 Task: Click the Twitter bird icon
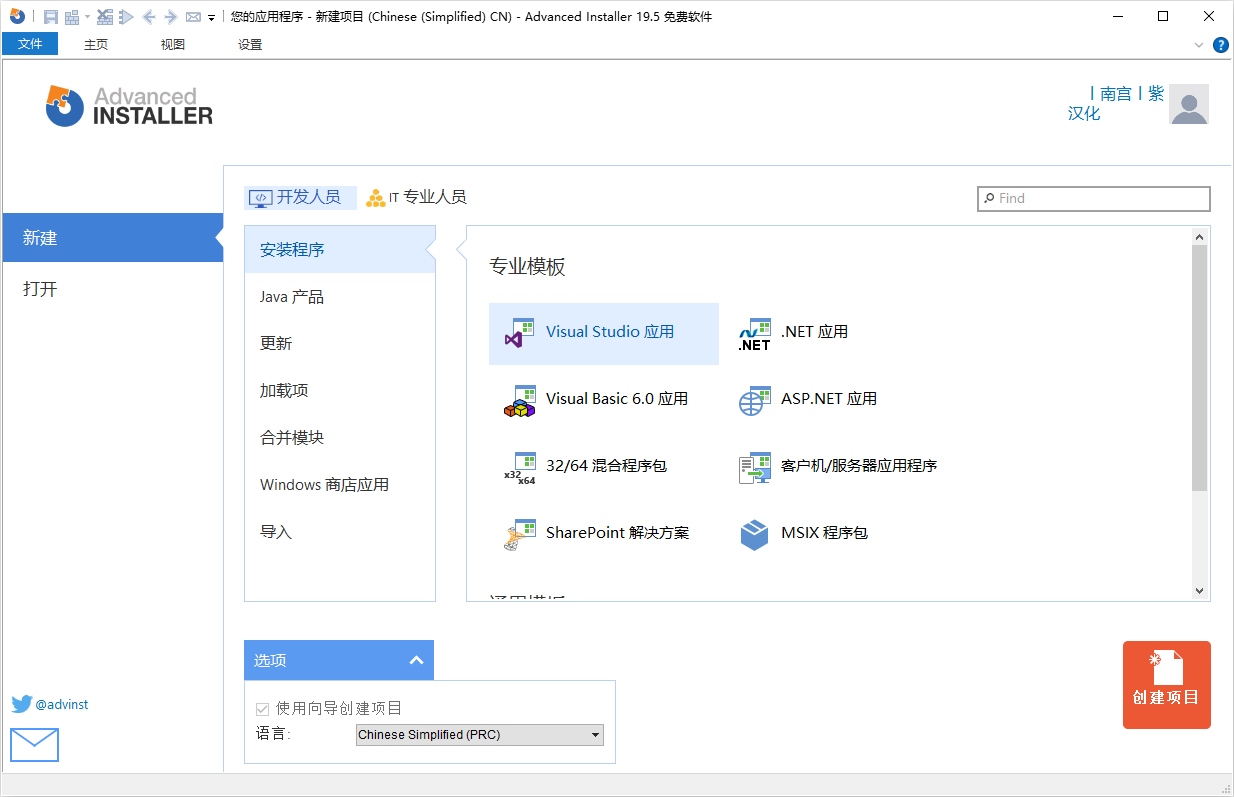(x=22, y=704)
